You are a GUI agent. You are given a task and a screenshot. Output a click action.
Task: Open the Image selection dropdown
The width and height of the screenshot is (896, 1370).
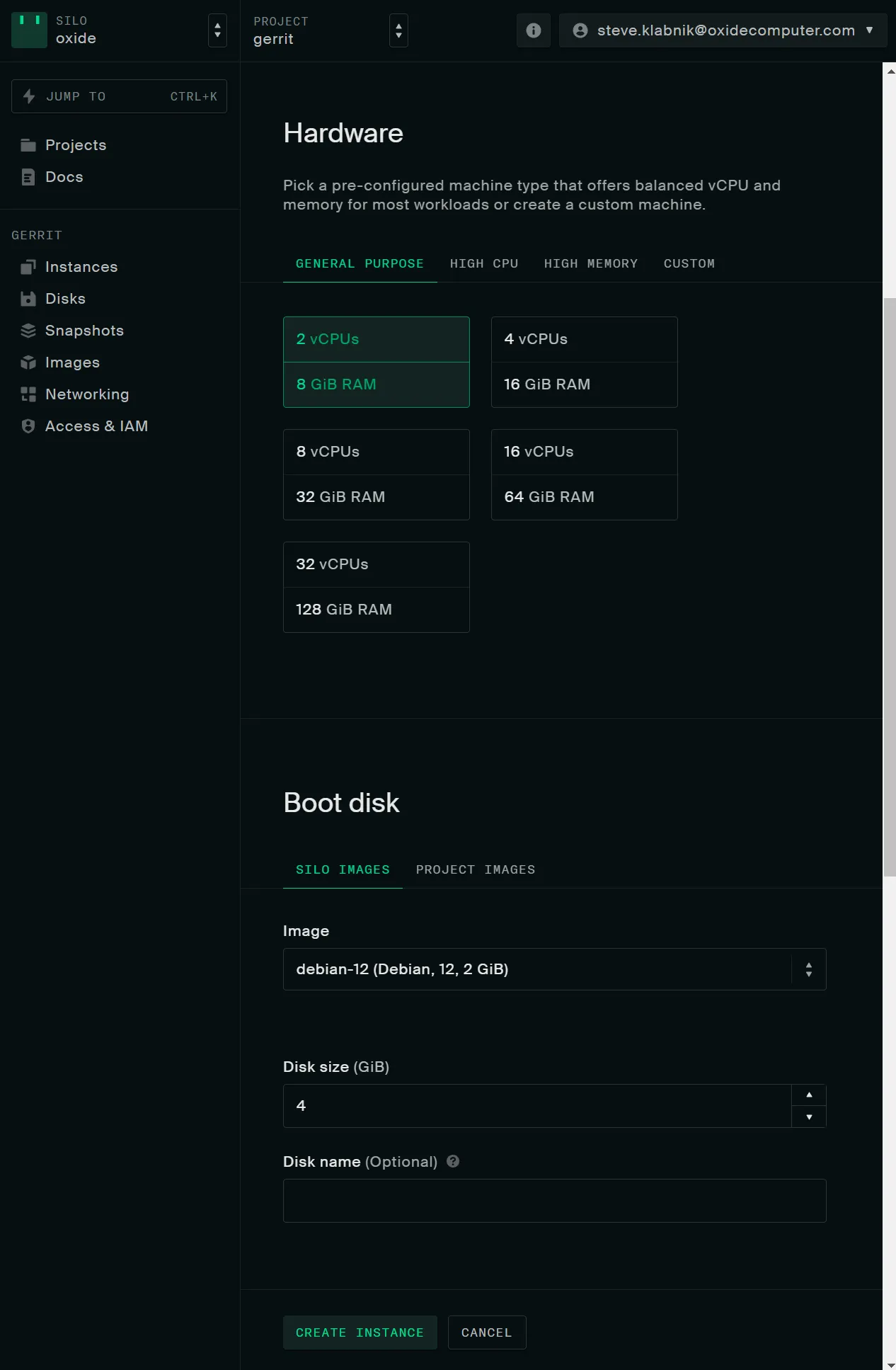click(x=555, y=969)
